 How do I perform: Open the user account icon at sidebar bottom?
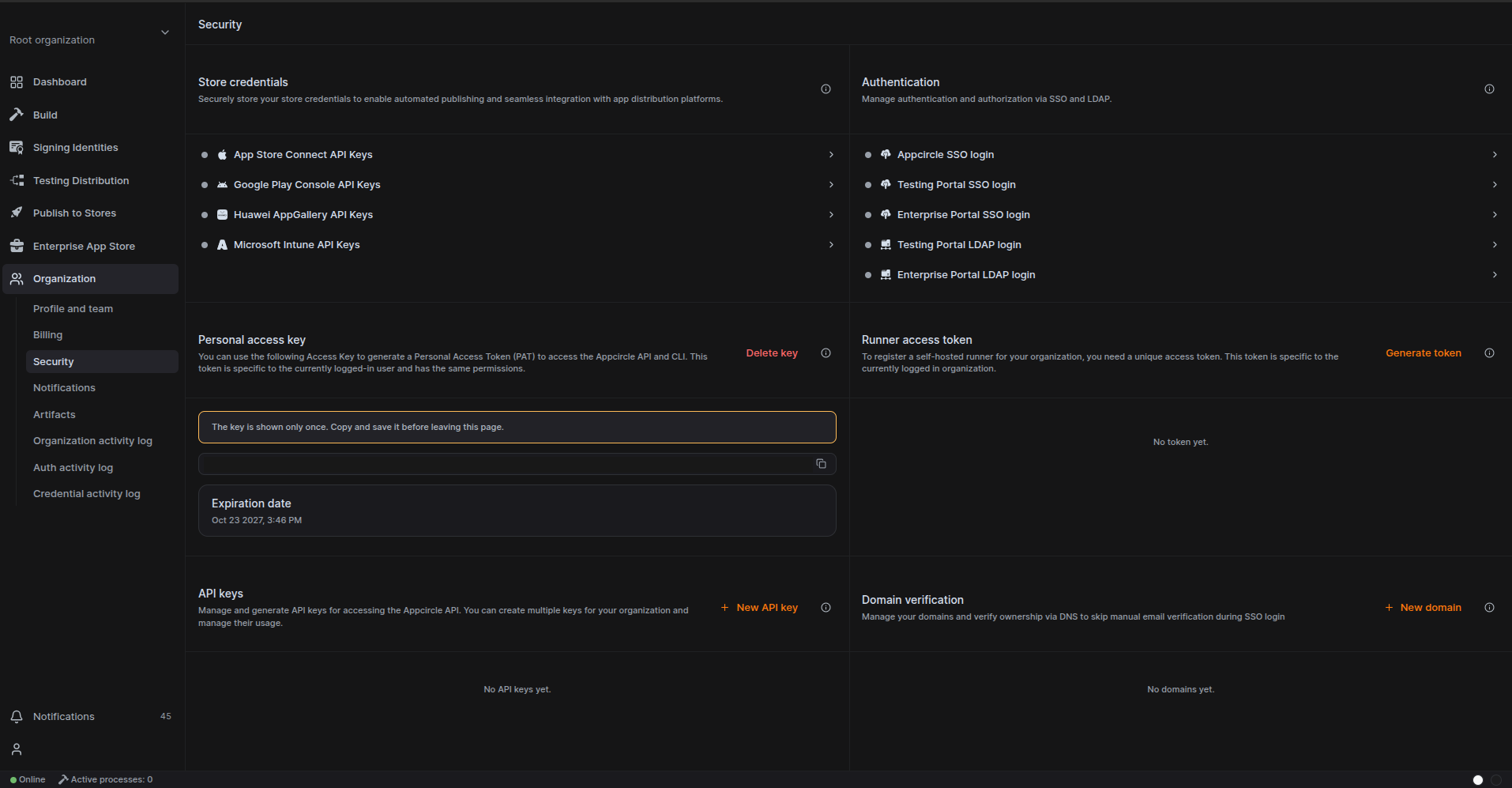tap(17, 749)
